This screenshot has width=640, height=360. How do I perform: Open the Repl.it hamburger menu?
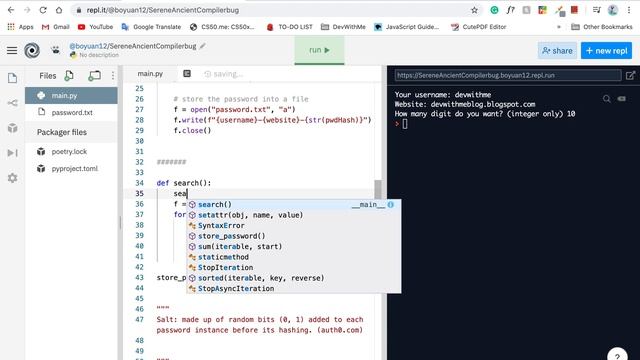coord(12,51)
